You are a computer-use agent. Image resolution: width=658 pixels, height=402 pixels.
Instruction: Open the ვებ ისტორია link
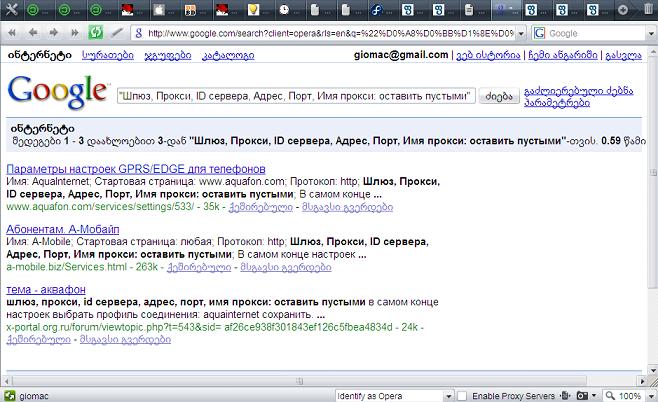point(488,55)
